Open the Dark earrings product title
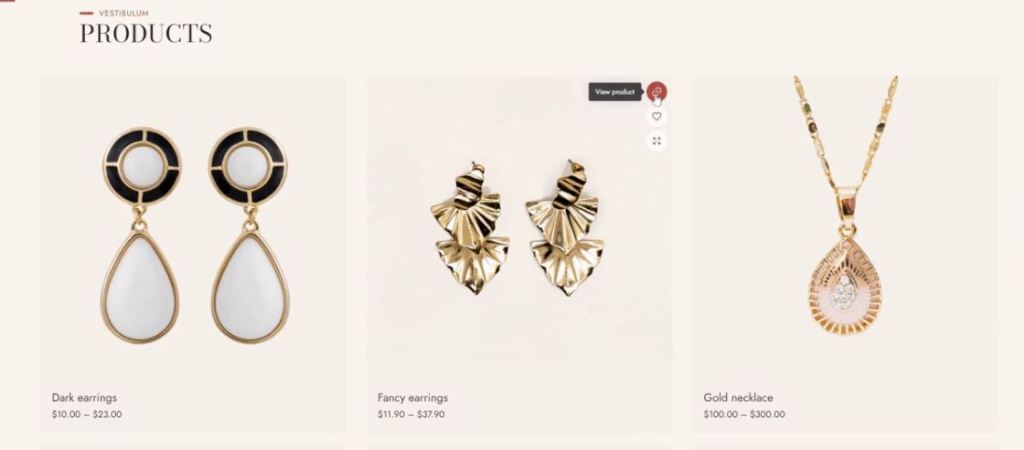Screen dimensions: 1024x450 pos(84,398)
